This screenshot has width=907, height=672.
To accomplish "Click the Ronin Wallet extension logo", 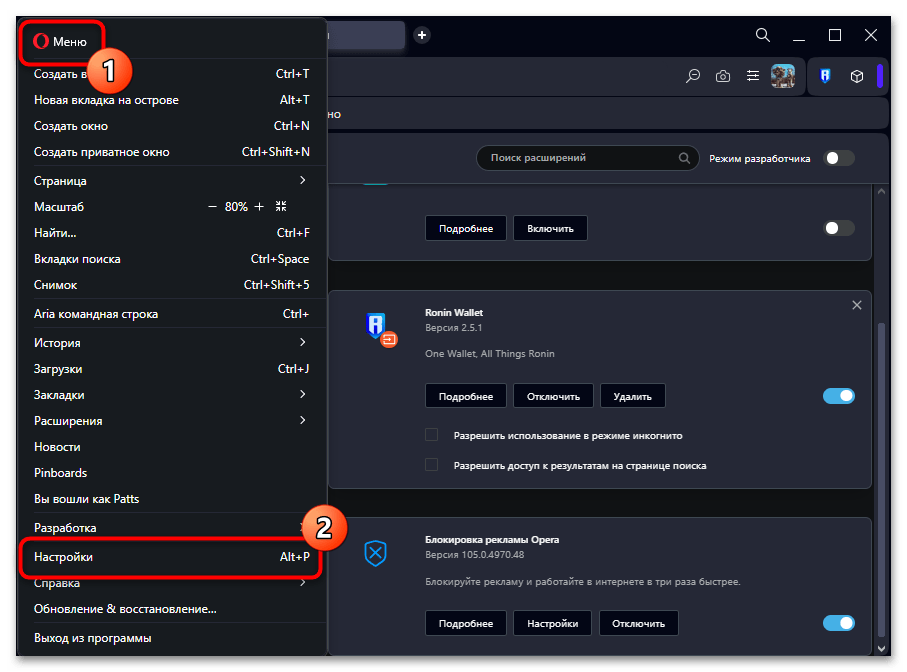I will point(380,329).
